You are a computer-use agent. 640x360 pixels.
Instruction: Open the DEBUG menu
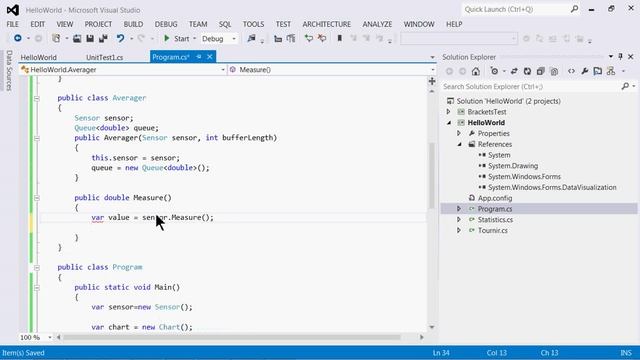166,24
